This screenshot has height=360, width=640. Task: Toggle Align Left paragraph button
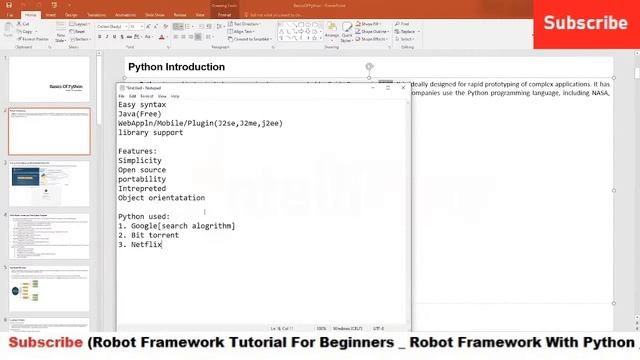[176, 37]
